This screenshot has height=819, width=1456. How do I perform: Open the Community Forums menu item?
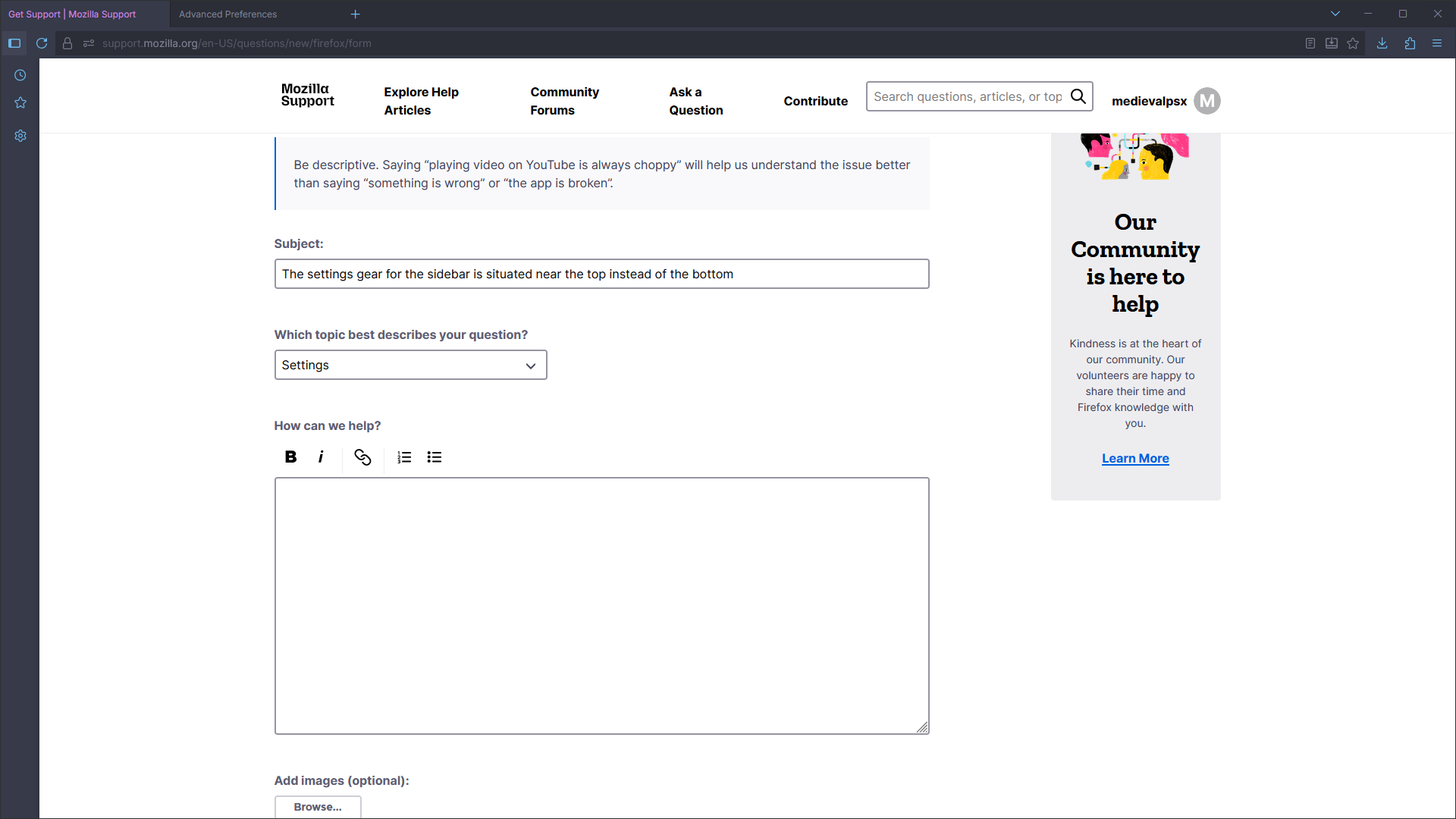click(564, 101)
